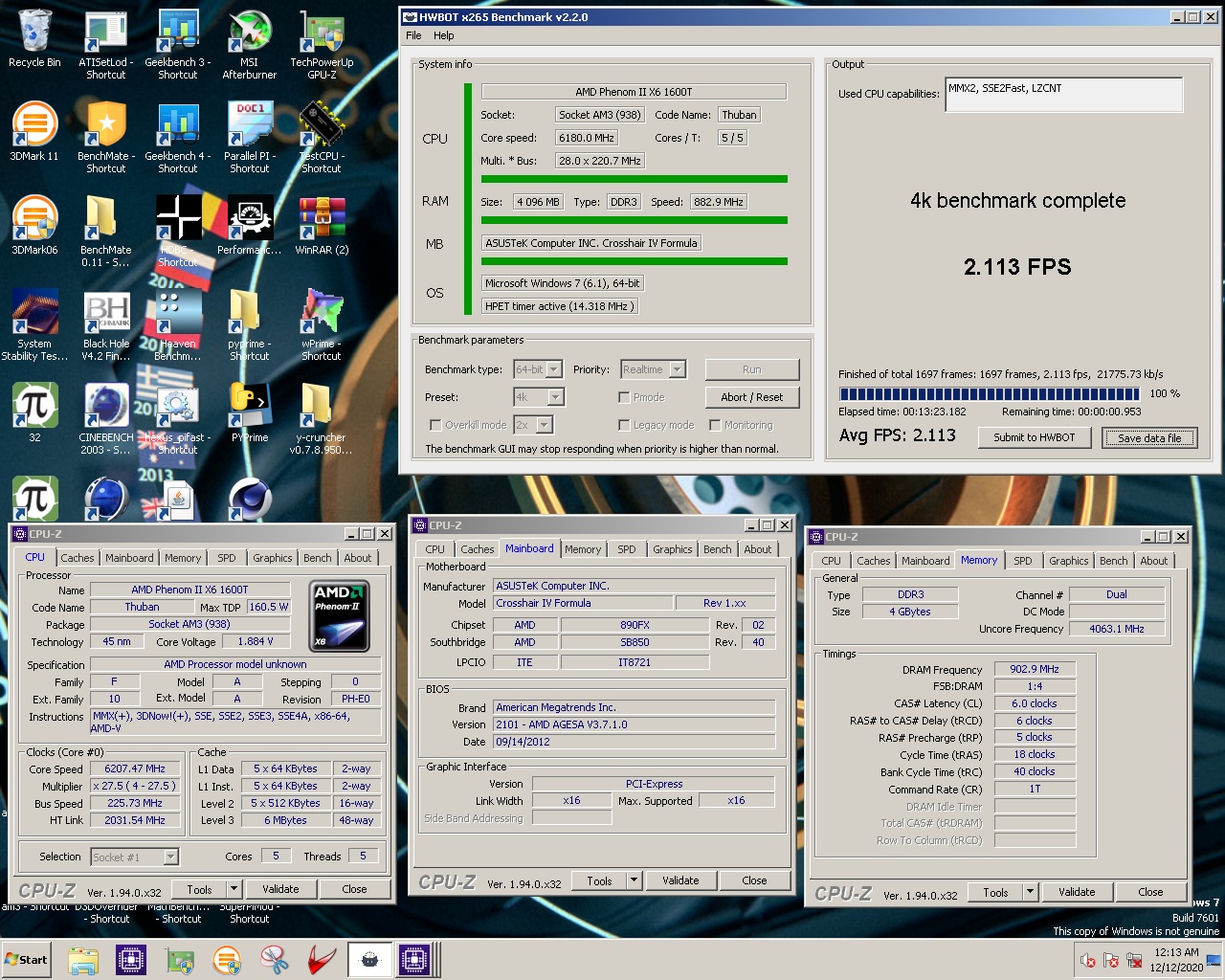Click the DRAM Frequency value 902.9 MHz
Viewport: 1225px width, 980px height.
click(x=1035, y=669)
